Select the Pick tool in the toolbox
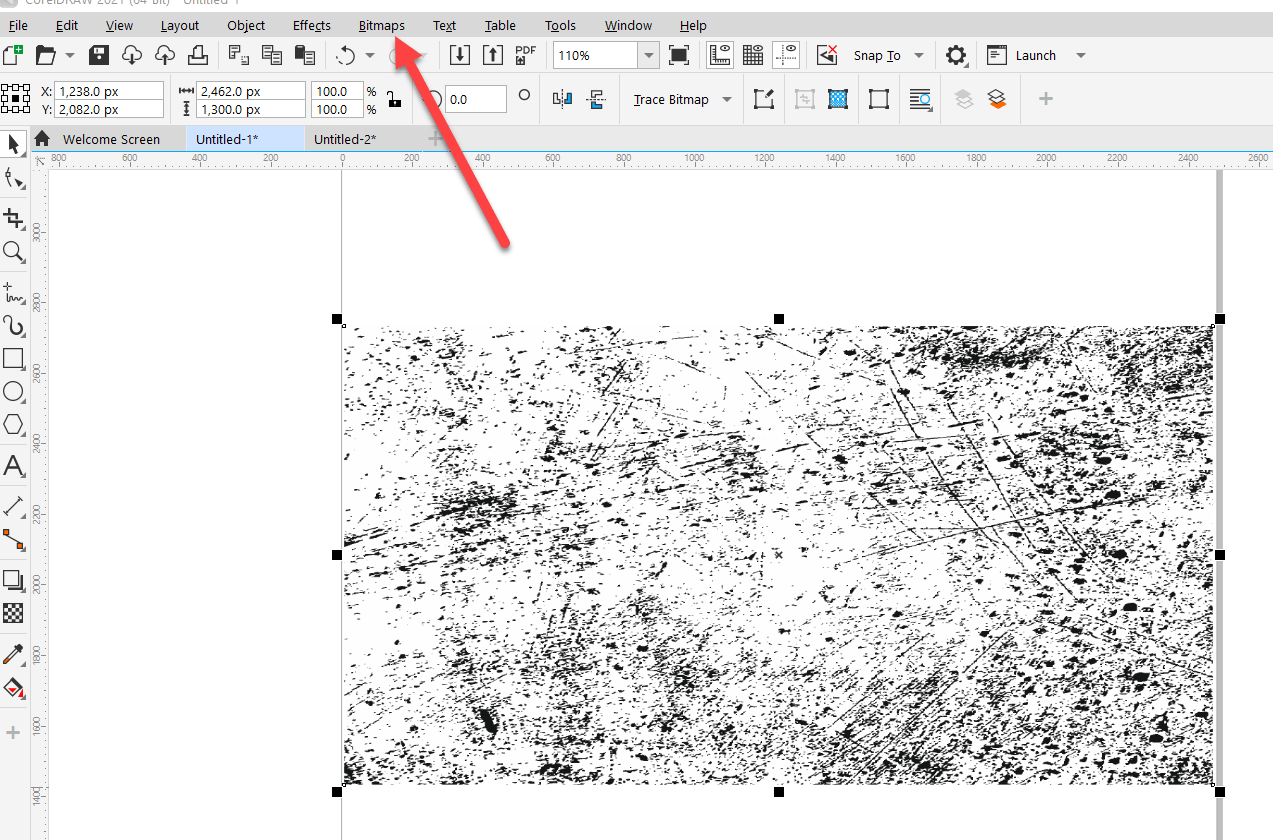 [13, 144]
